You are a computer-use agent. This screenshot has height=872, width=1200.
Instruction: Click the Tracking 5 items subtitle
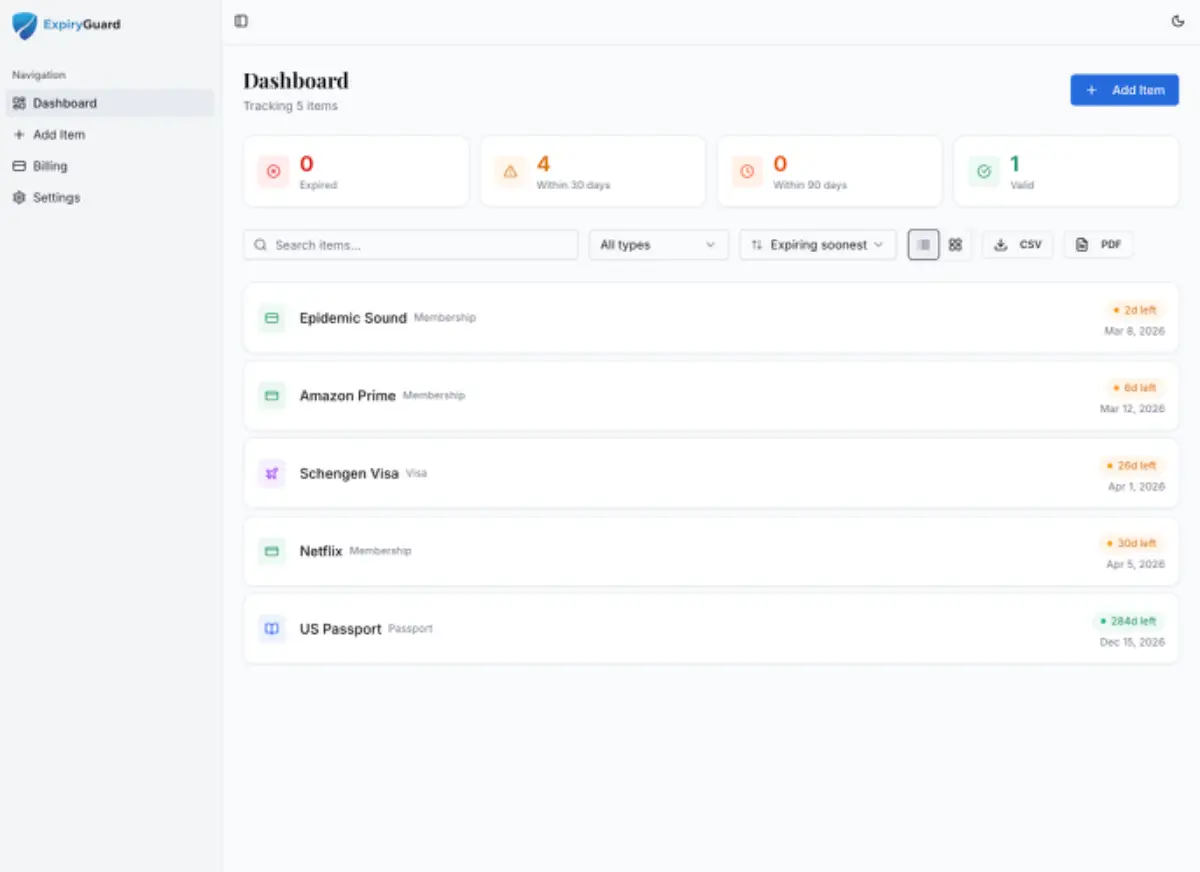tap(291, 106)
